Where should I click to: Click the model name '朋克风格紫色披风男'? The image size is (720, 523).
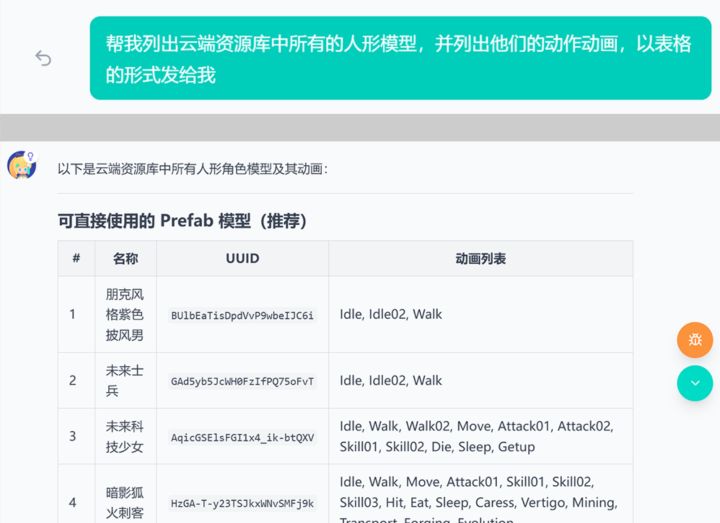pos(124,315)
